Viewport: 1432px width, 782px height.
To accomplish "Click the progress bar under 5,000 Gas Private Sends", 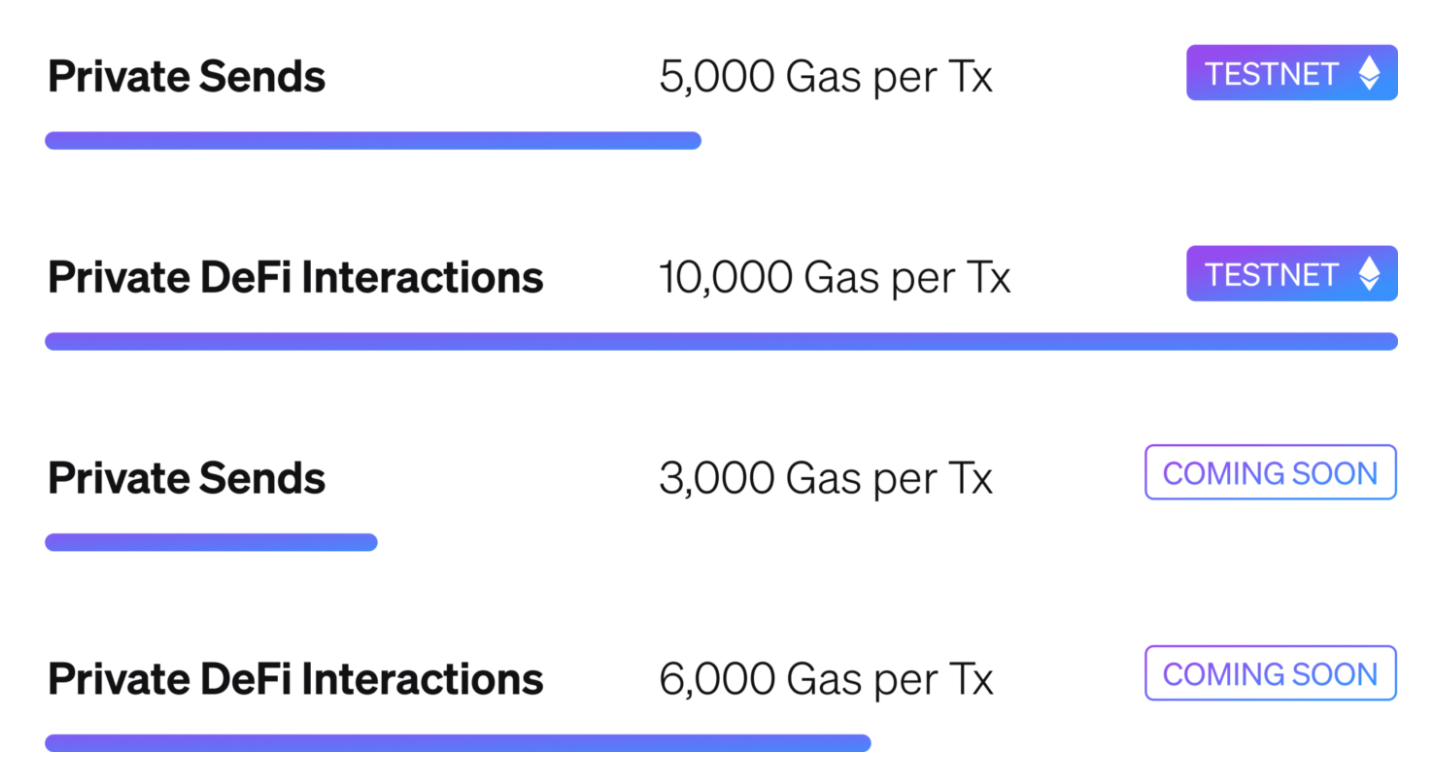I will pos(373,141).
